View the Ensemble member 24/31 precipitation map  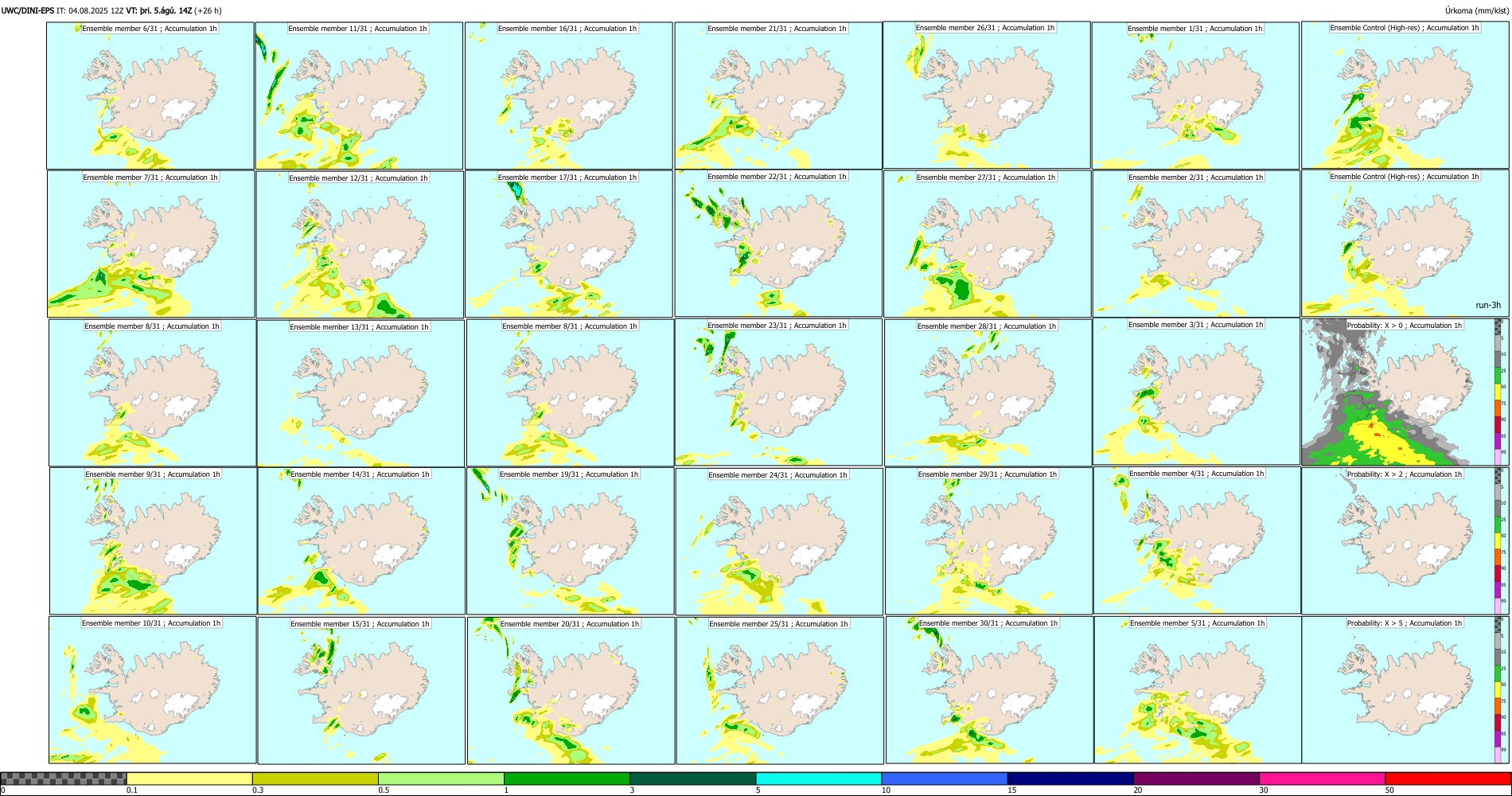(779, 541)
